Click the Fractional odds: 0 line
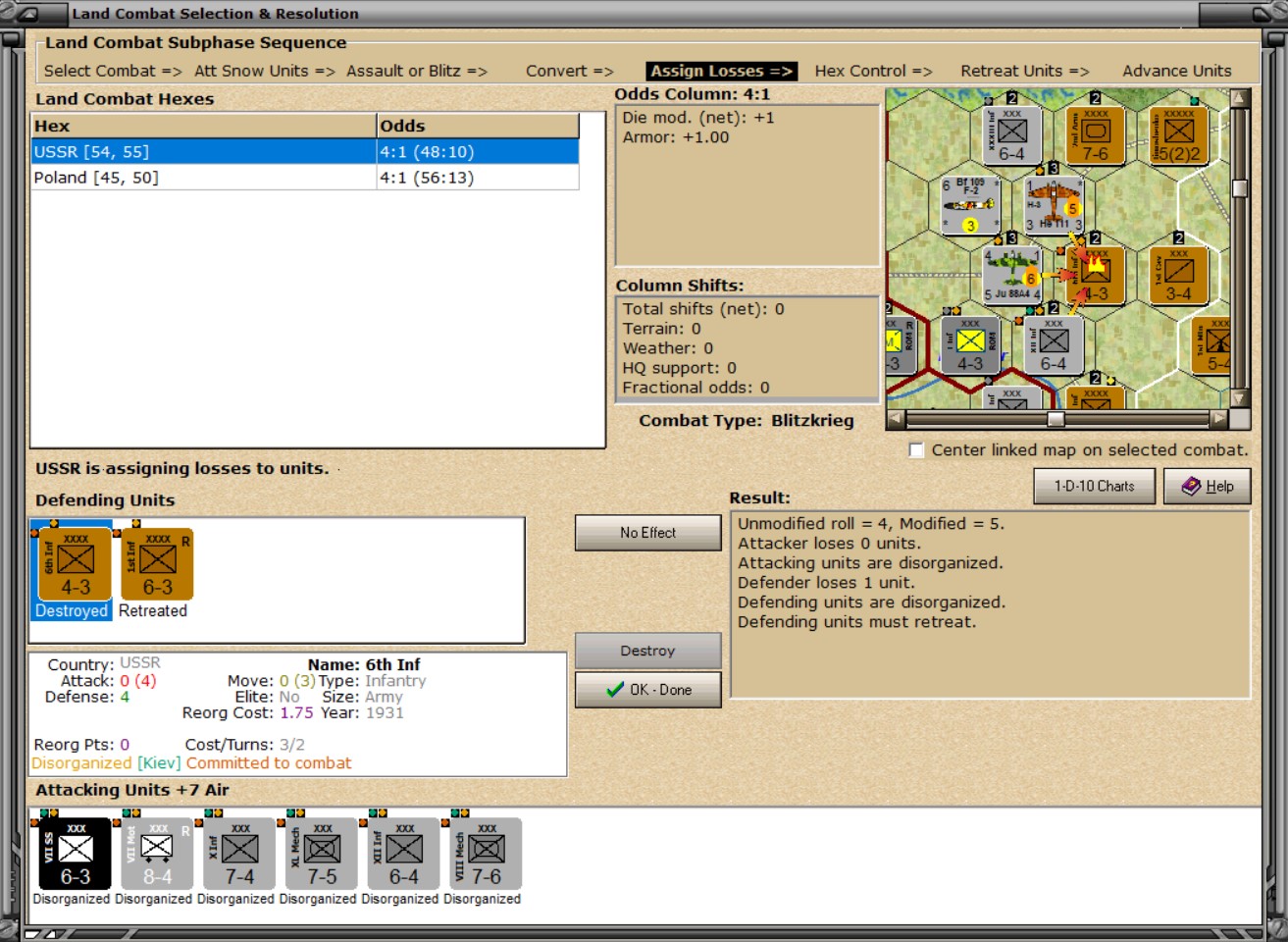The height and width of the screenshot is (942, 1288). [696, 388]
